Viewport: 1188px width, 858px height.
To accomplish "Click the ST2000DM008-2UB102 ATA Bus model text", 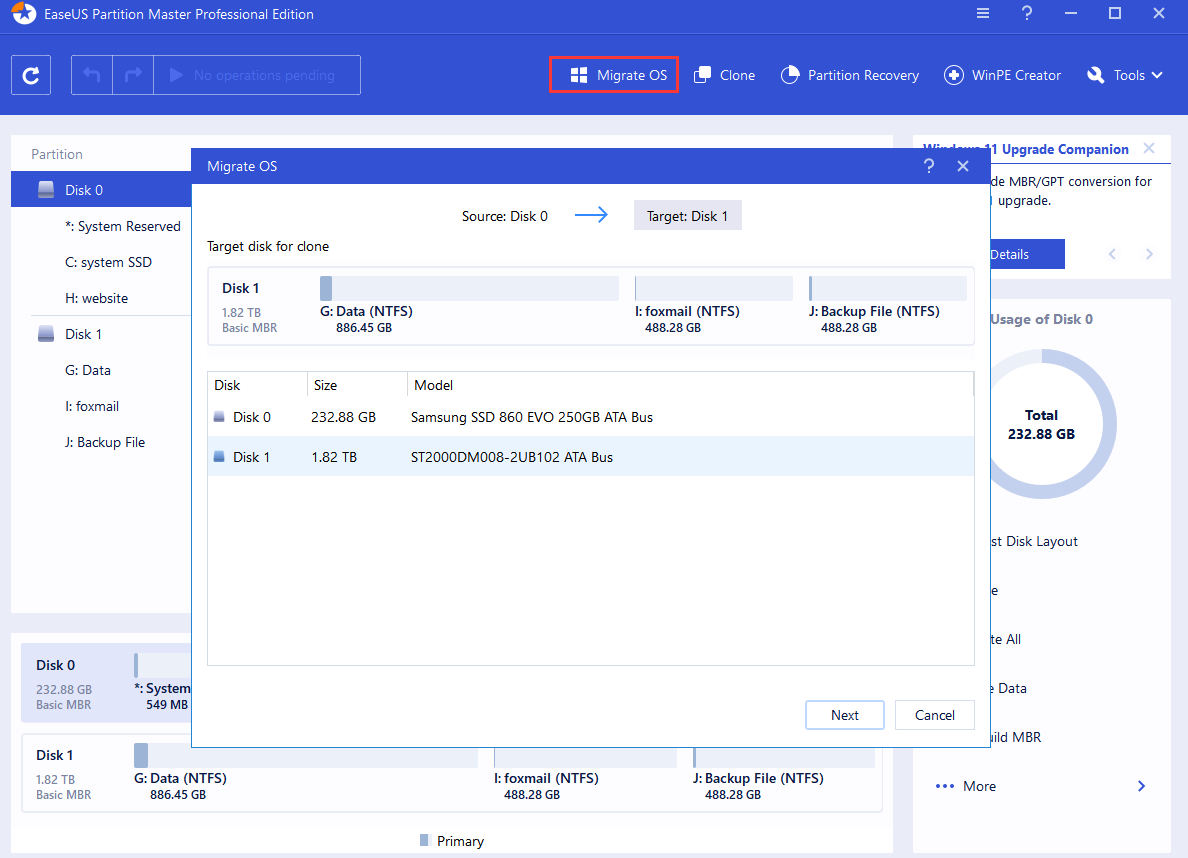I will (x=511, y=457).
